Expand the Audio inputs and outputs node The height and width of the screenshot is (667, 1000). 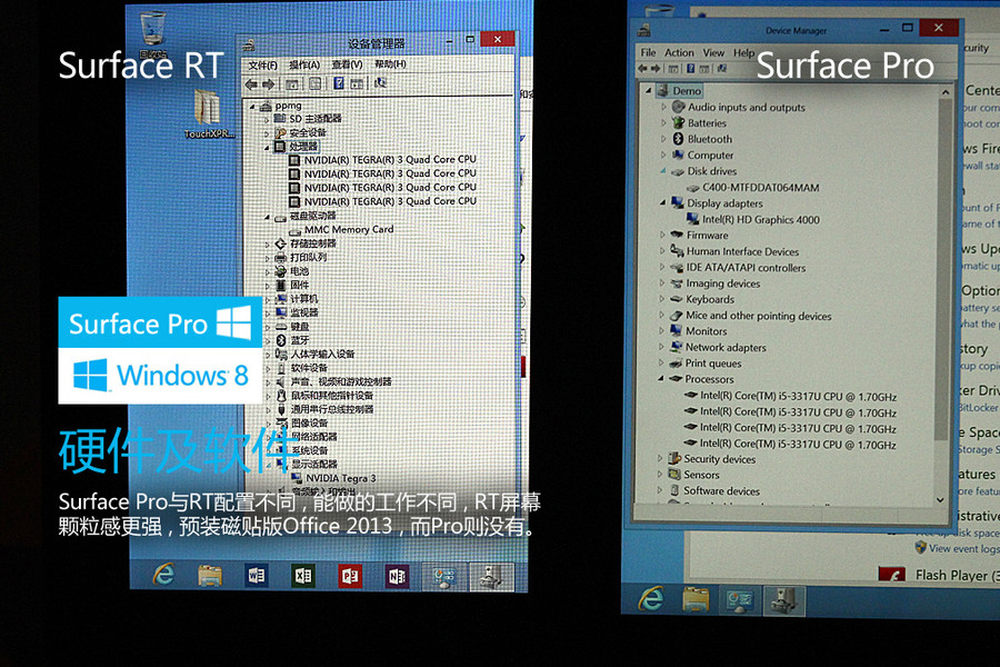pyautogui.click(x=663, y=107)
